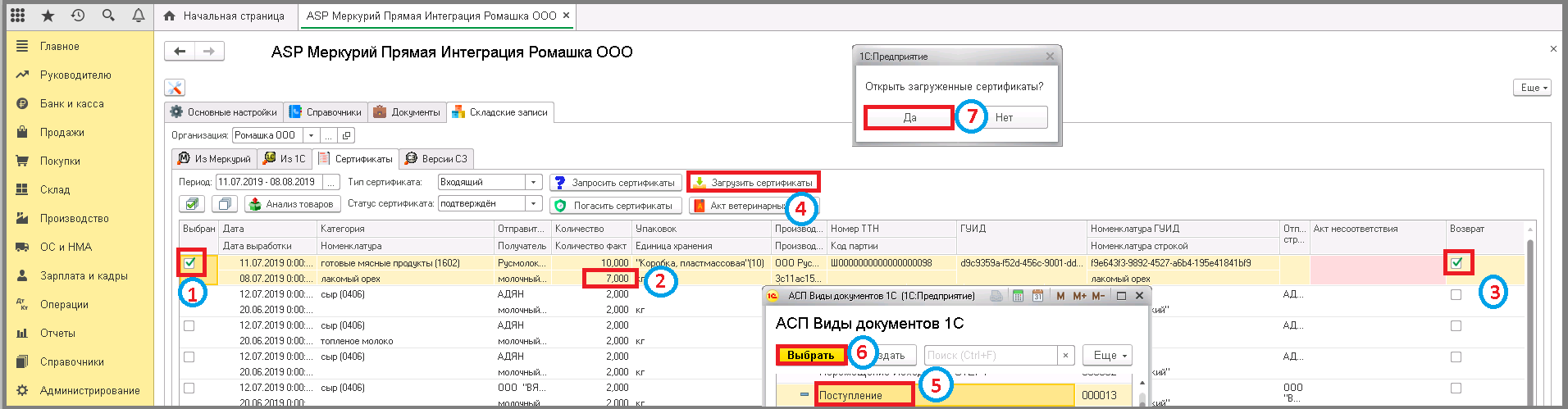1568x409 pixels.
Task: Expand the Тип сертификата dropdown
Action: (x=534, y=182)
